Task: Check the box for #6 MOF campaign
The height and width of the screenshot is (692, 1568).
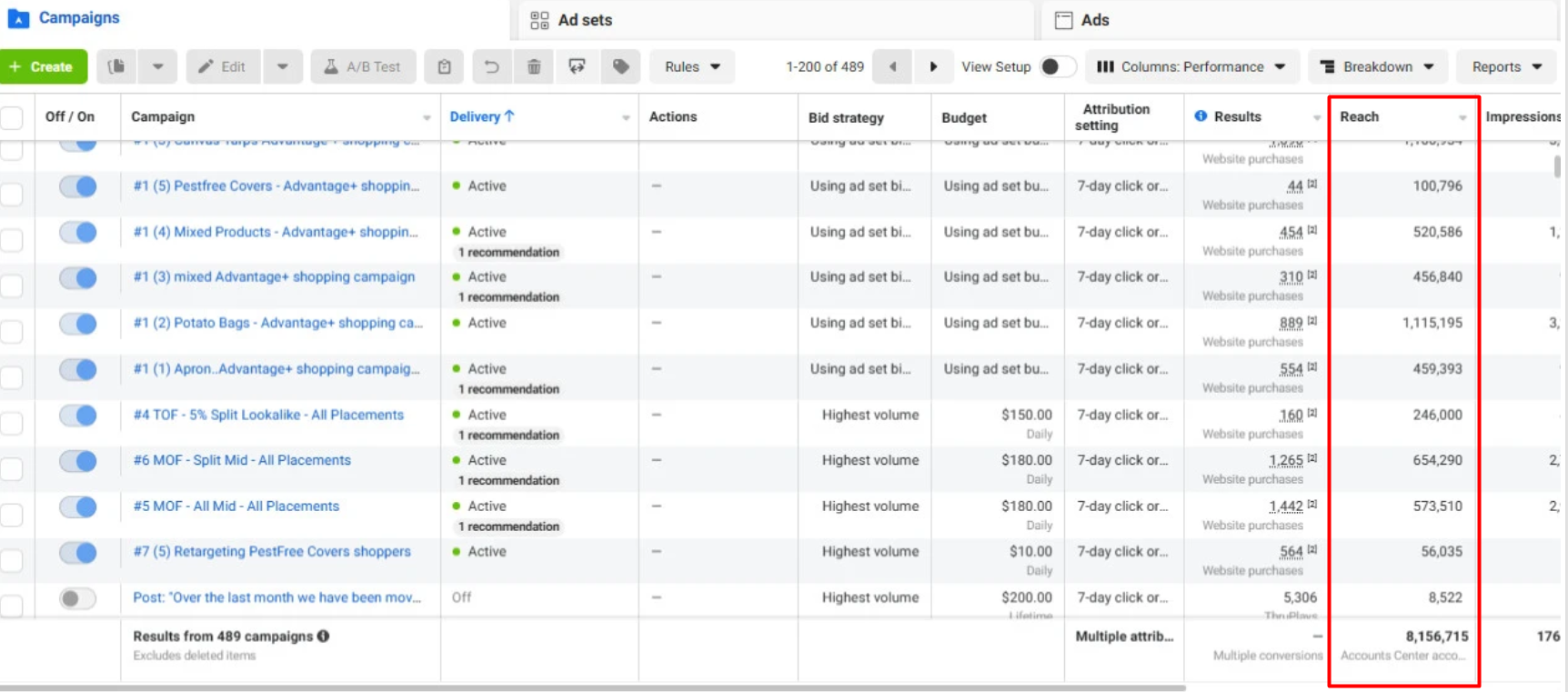Action: pyautogui.click(x=12, y=469)
